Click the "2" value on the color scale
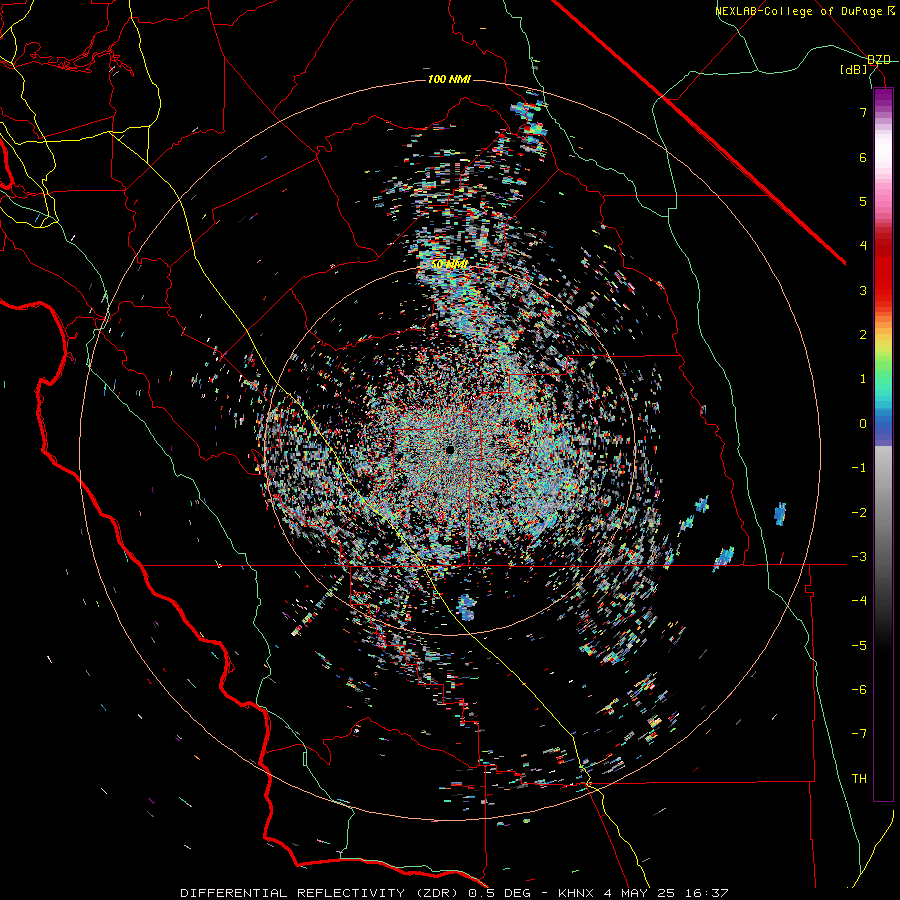 point(863,335)
